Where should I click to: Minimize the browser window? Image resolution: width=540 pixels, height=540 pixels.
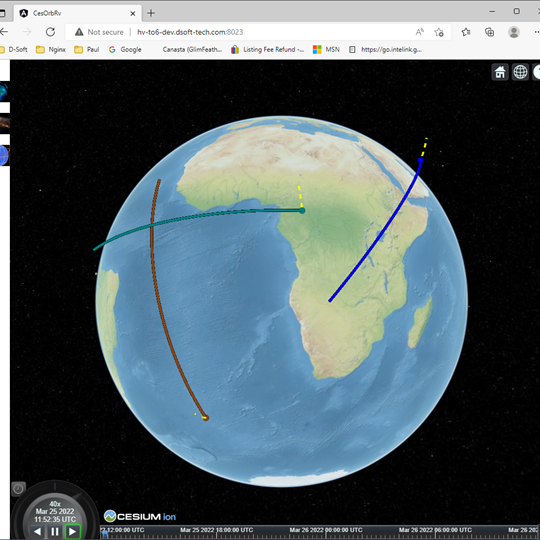click(x=492, y=11)
